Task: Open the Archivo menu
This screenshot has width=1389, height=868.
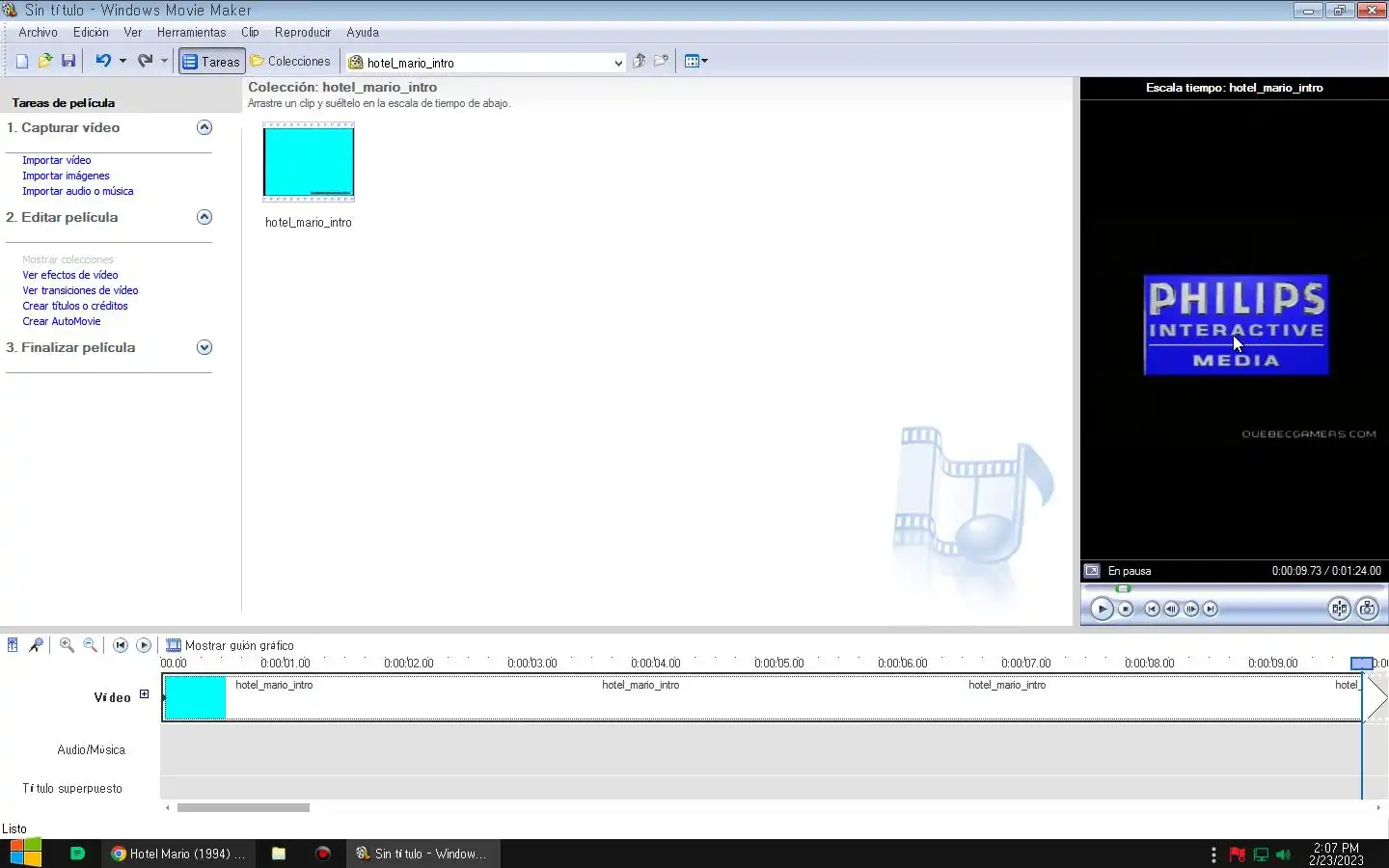Action: [38, 32]
